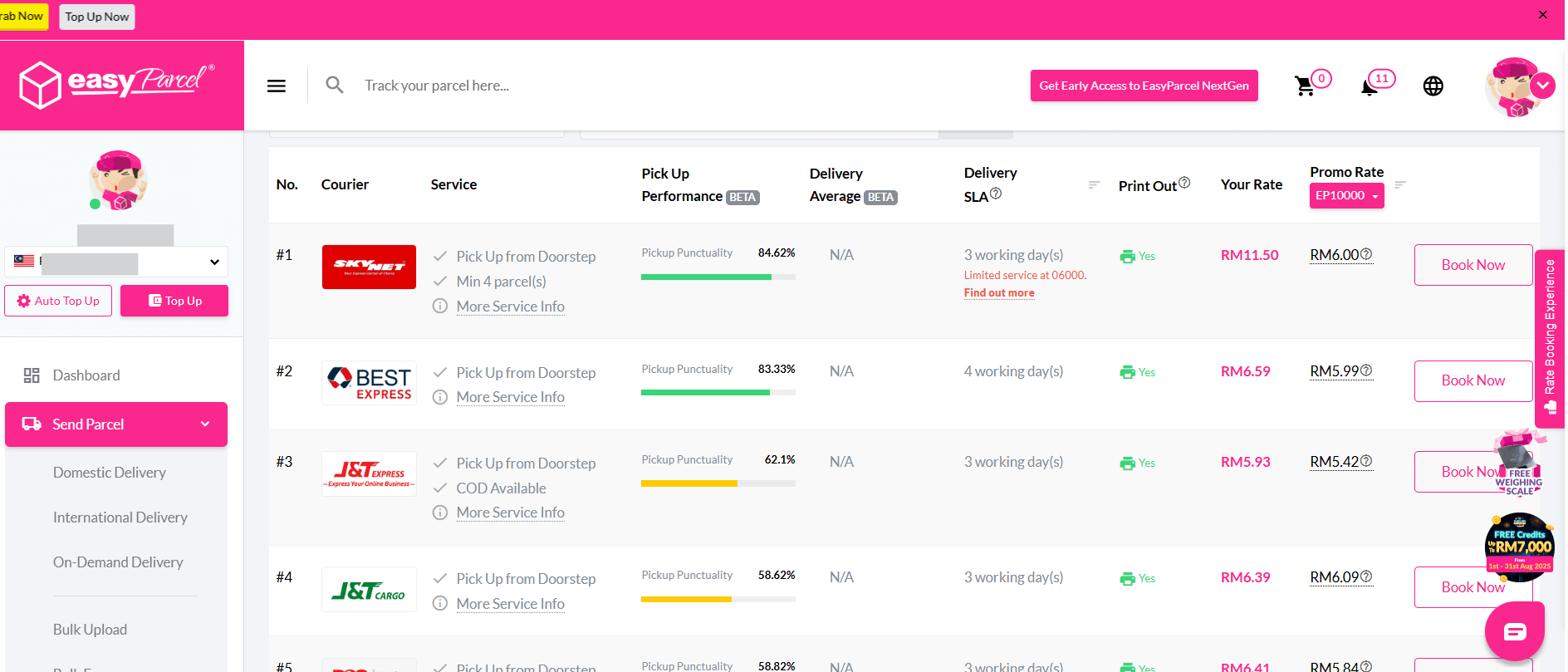1568x672 pixels.
Task: Open the EP10000 promo rate dropdown
Action: pyautogui.click(x=1347, y=195)
